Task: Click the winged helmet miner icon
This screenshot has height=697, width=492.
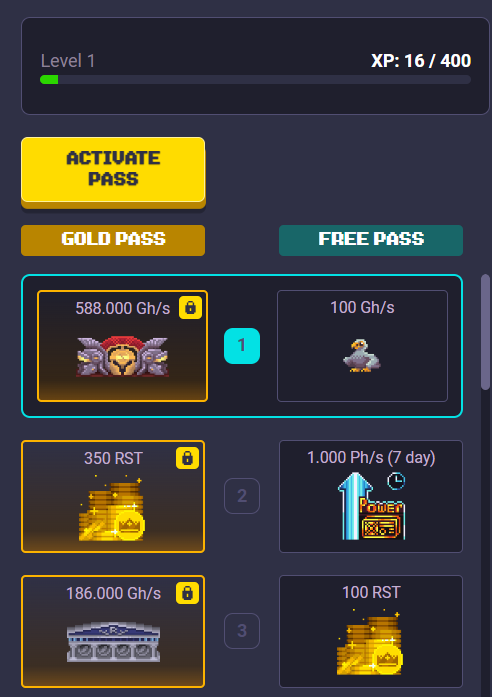Action: (x=122, y=357)
